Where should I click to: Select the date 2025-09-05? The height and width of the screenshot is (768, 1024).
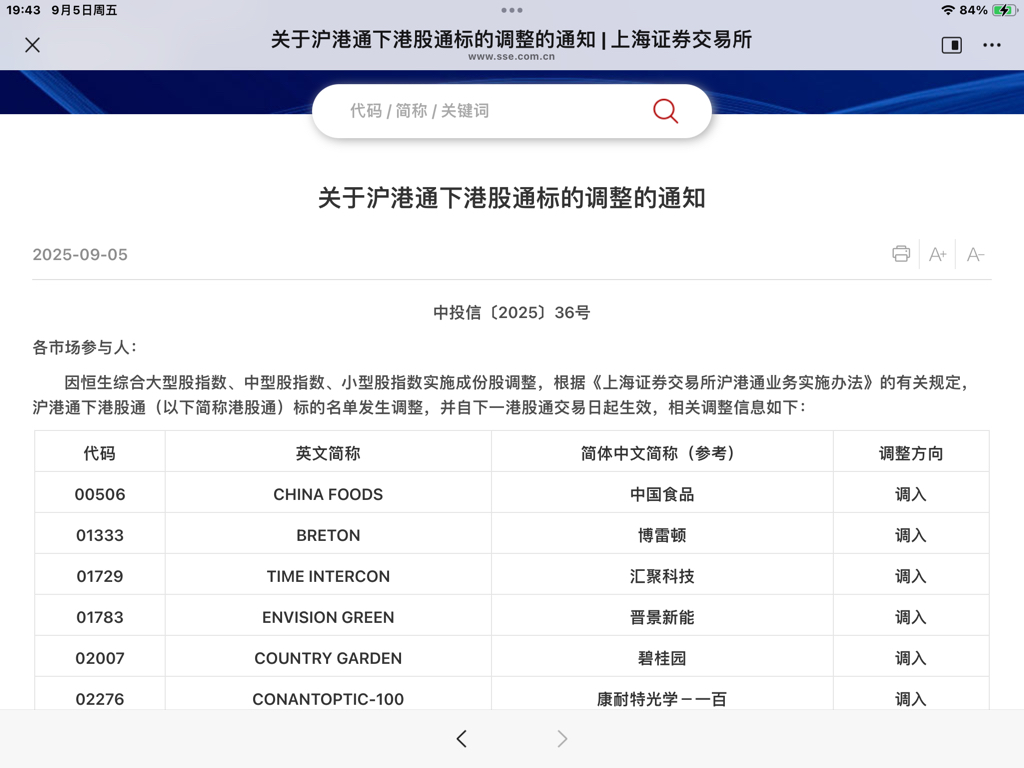80,255
